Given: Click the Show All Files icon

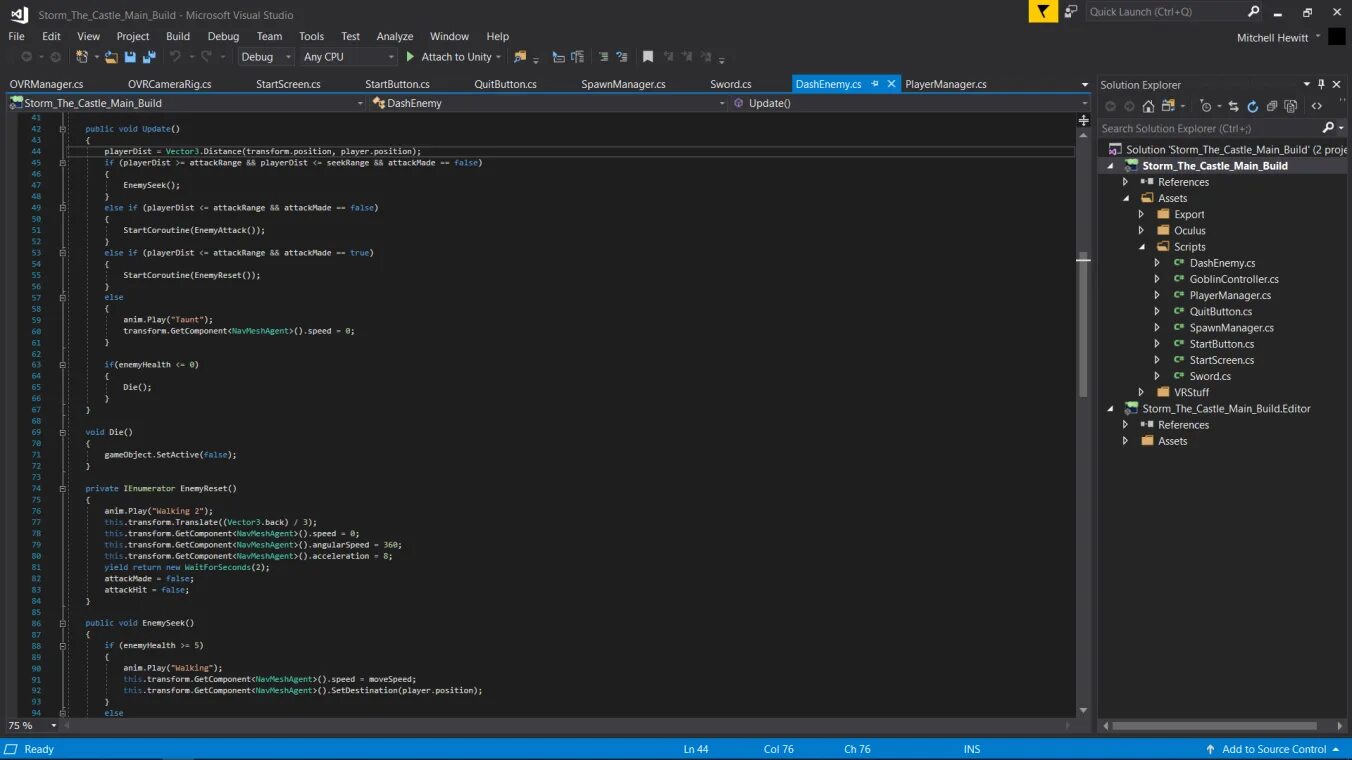Looking at the screenshot, I should point(1290,106).
